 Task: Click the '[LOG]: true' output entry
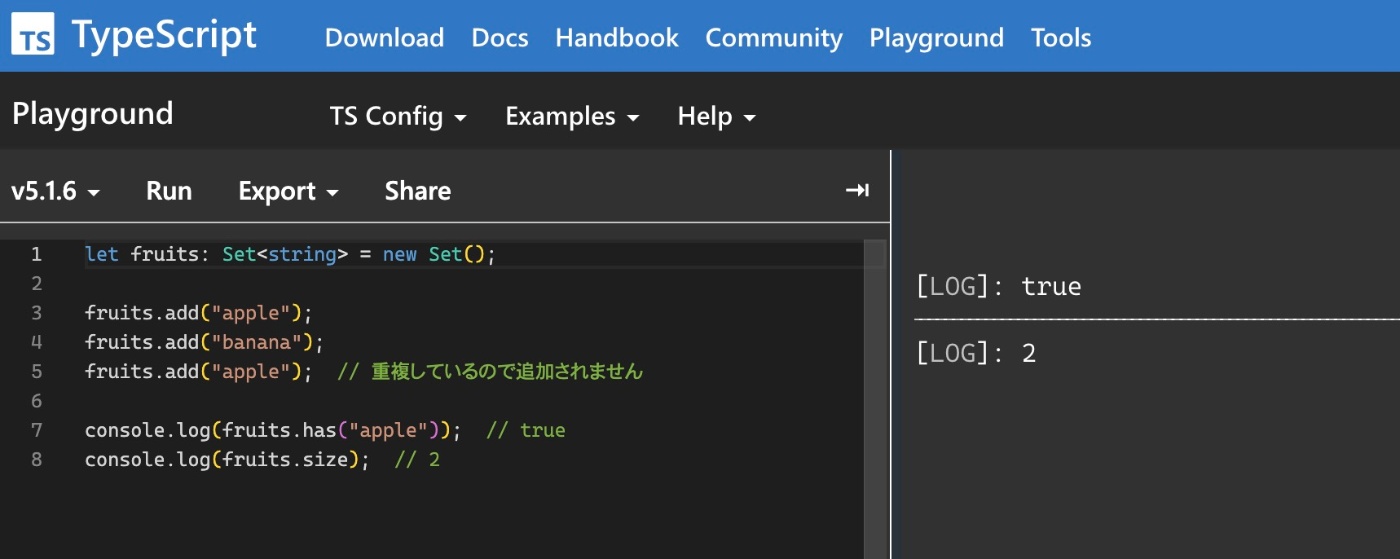[998, 287]
